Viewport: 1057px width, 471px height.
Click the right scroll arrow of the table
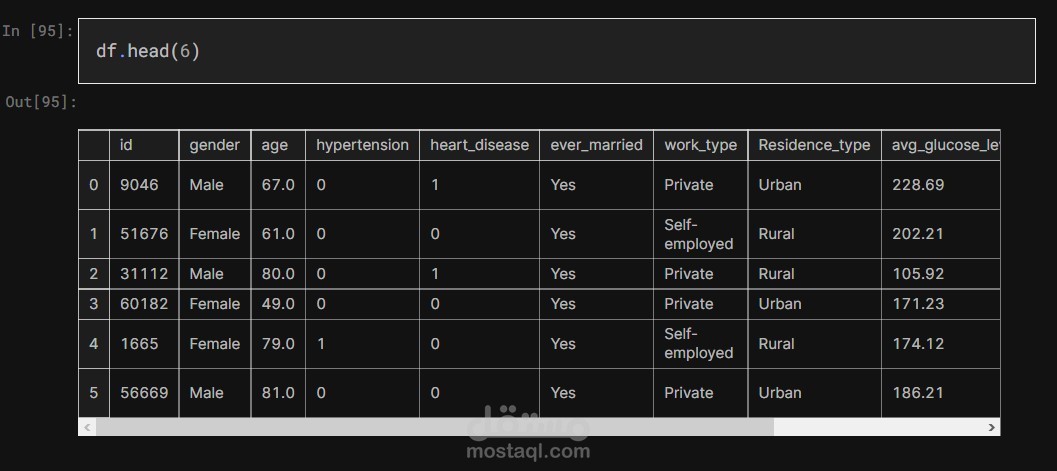pos(991,427)
